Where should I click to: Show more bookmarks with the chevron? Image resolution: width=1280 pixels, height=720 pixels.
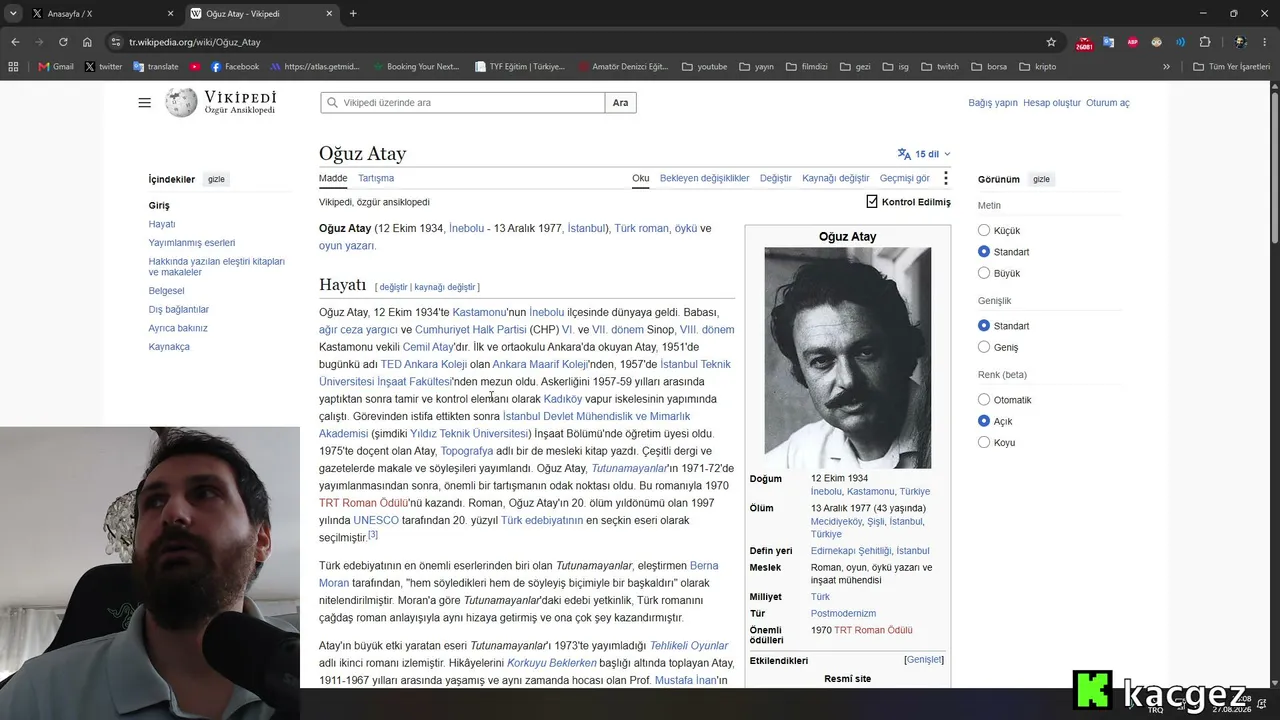pos(1166,67)
